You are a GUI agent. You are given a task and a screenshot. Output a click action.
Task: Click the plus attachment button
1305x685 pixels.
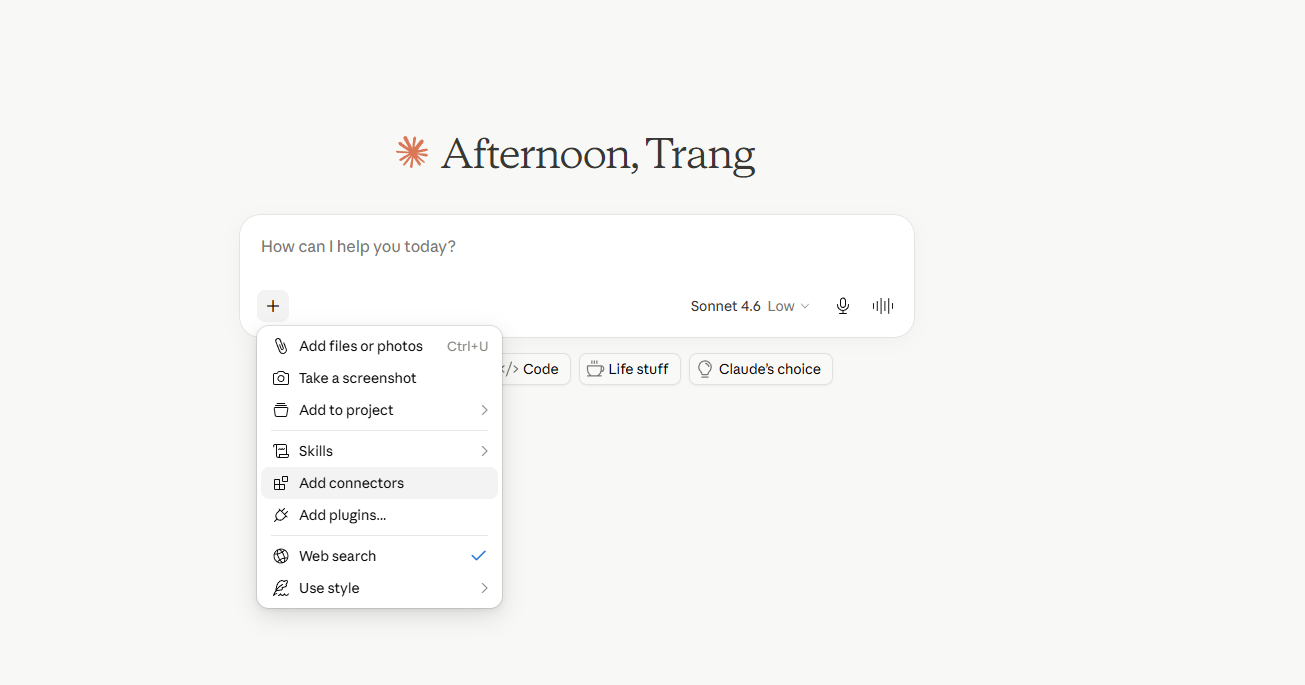(x=273, y=306)
